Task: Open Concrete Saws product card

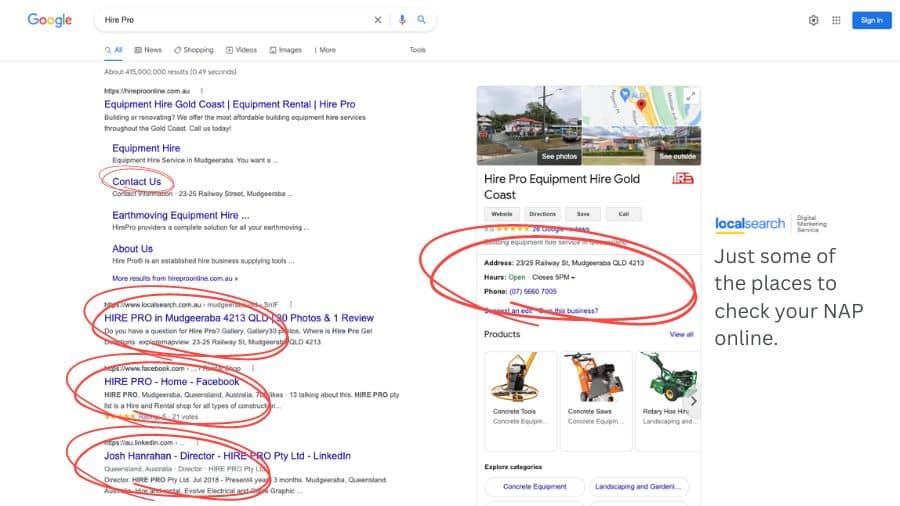Action: click(596, 401)
